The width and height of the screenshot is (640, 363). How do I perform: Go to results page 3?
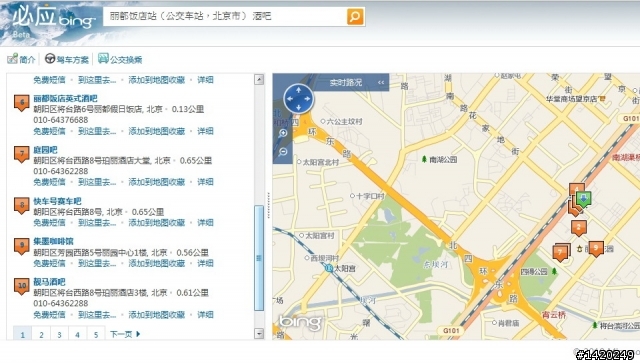pos(60,334)
